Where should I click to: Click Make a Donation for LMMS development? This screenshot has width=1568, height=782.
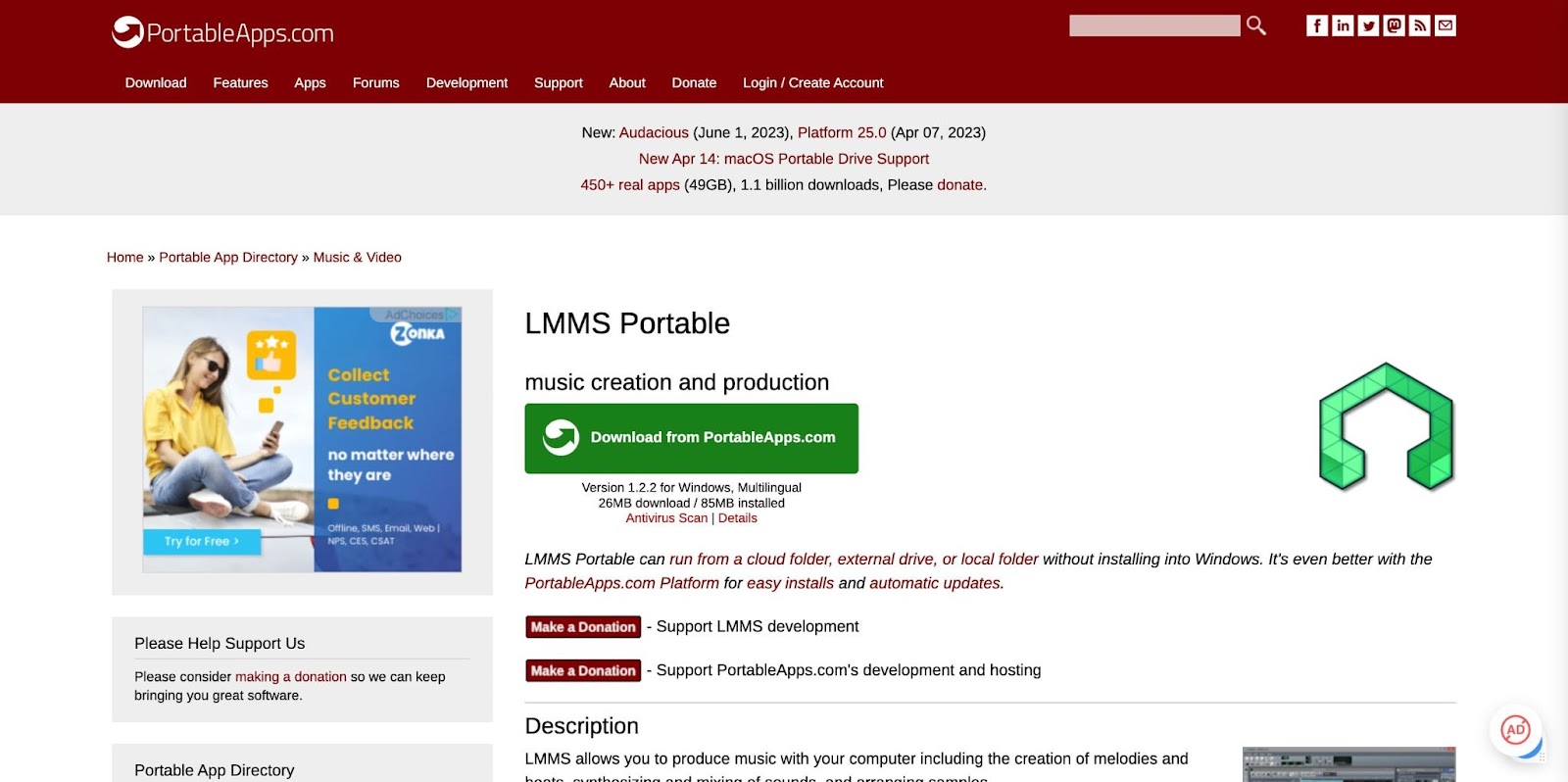pos(583,627)
